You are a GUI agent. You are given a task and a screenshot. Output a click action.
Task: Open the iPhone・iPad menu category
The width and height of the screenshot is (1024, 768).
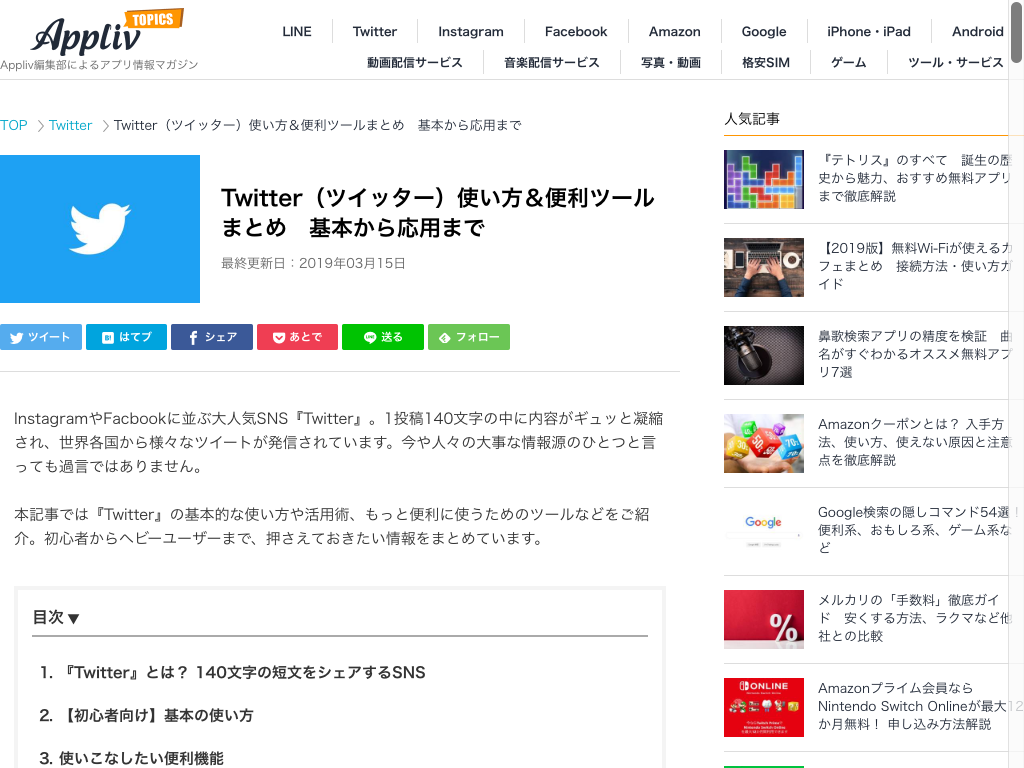869,31
